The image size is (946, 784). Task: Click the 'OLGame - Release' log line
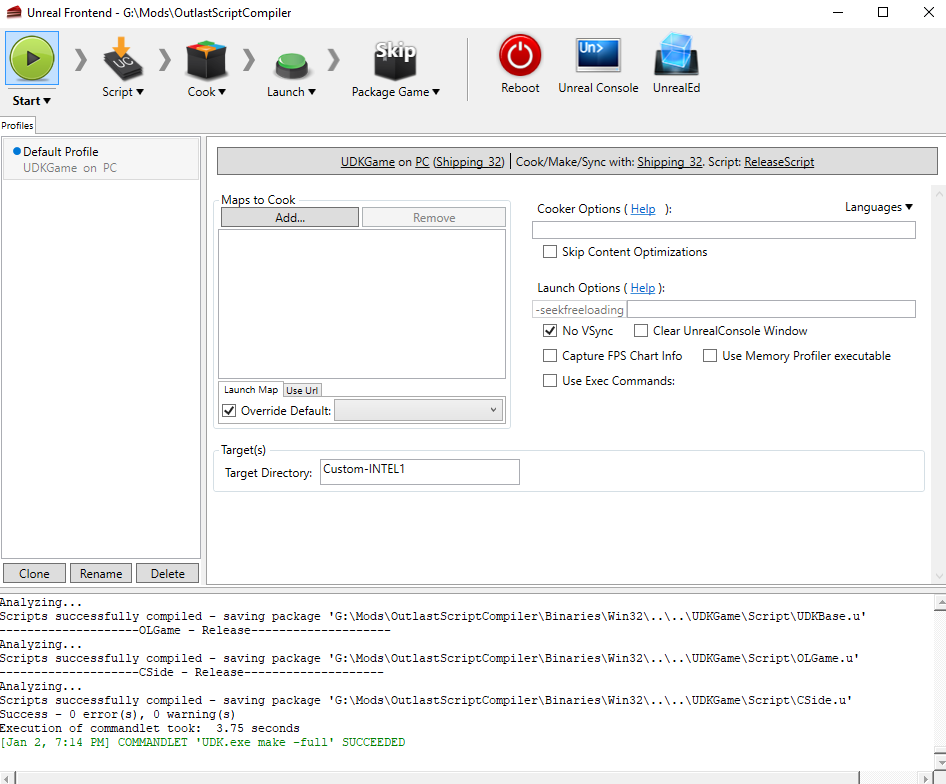[x=195, y=630]
